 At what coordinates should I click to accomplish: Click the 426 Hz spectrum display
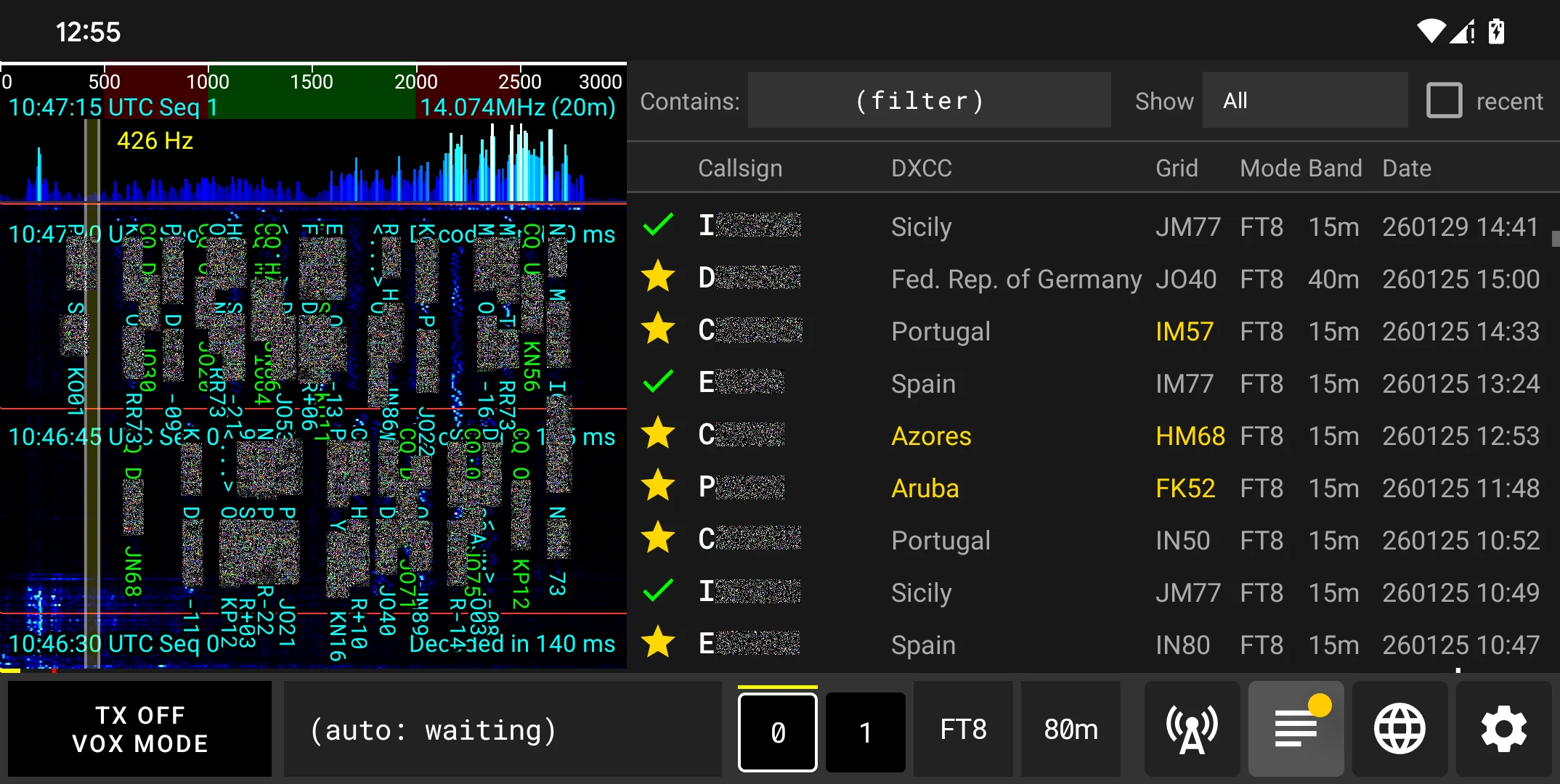pos(155,141)
